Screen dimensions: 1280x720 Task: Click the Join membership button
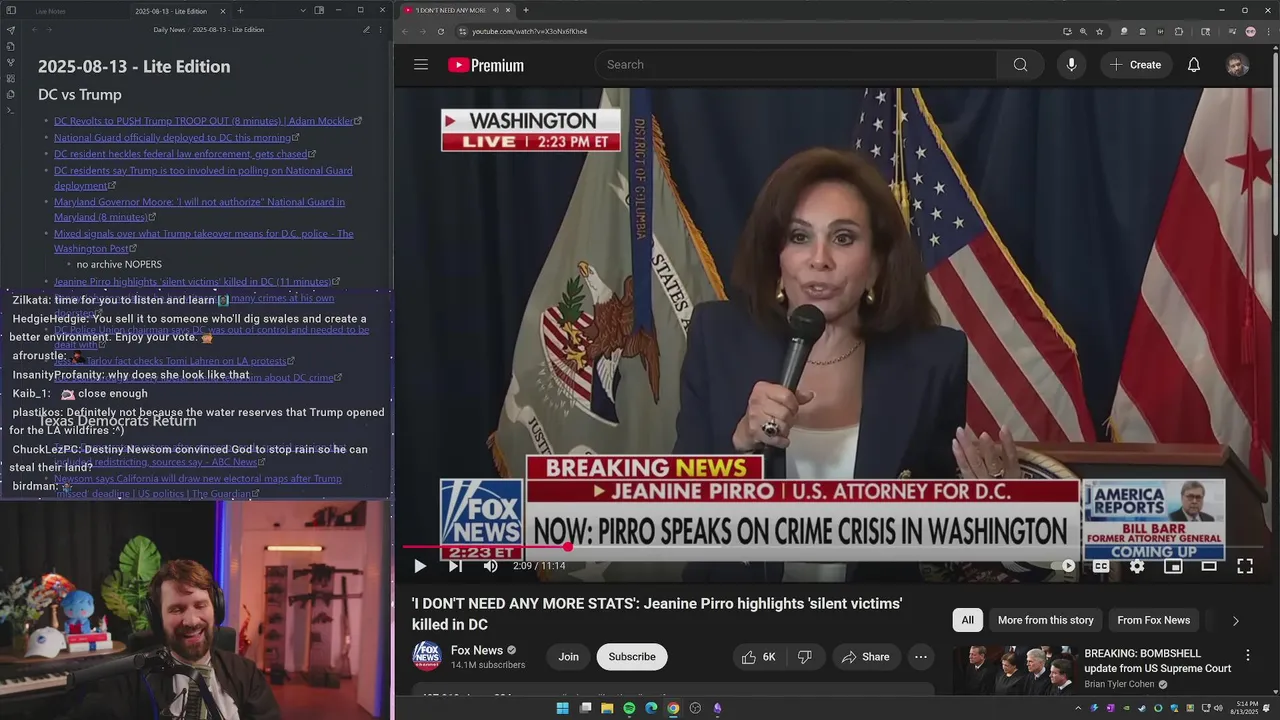[569, 657]
